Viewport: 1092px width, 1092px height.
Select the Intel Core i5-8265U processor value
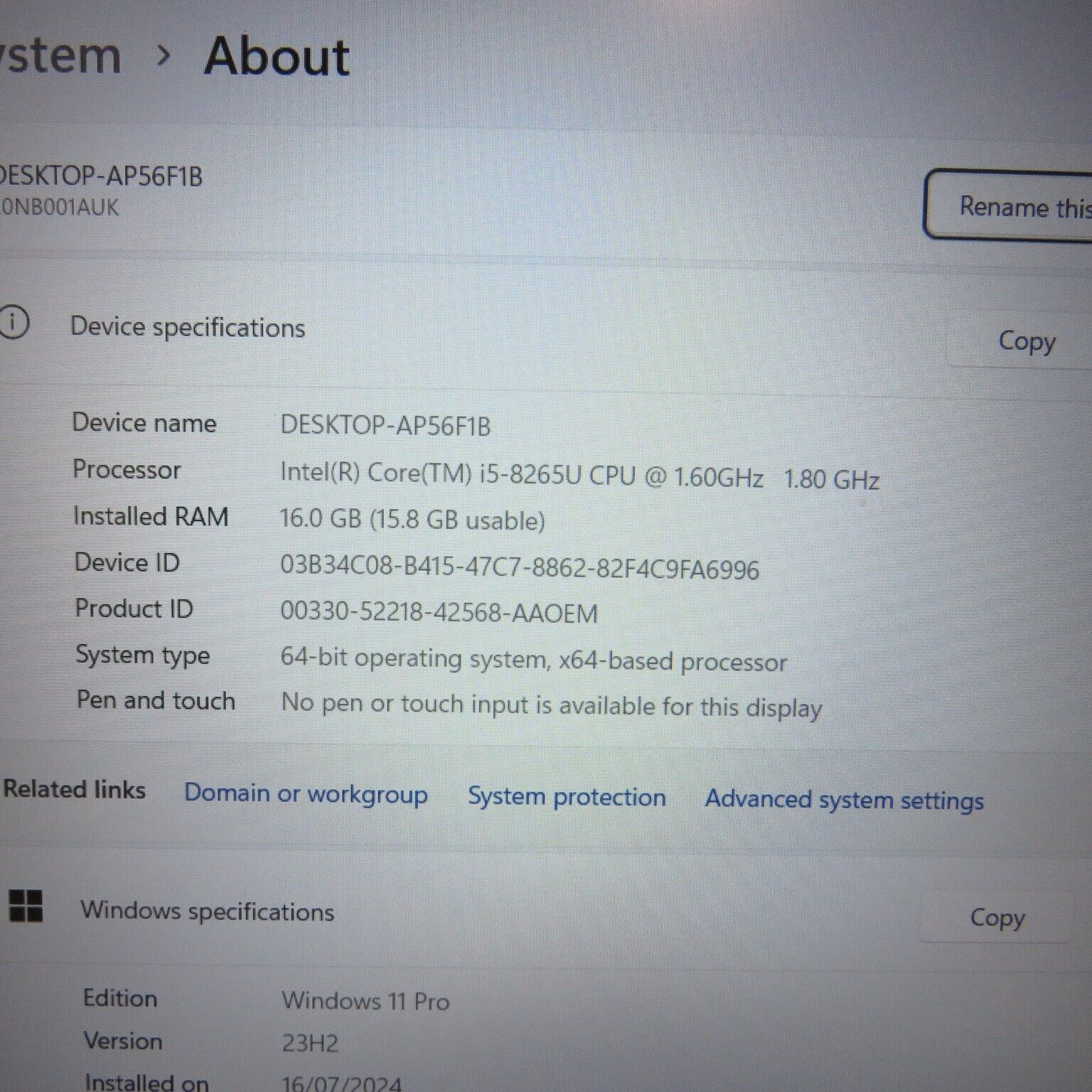(579, 476)
